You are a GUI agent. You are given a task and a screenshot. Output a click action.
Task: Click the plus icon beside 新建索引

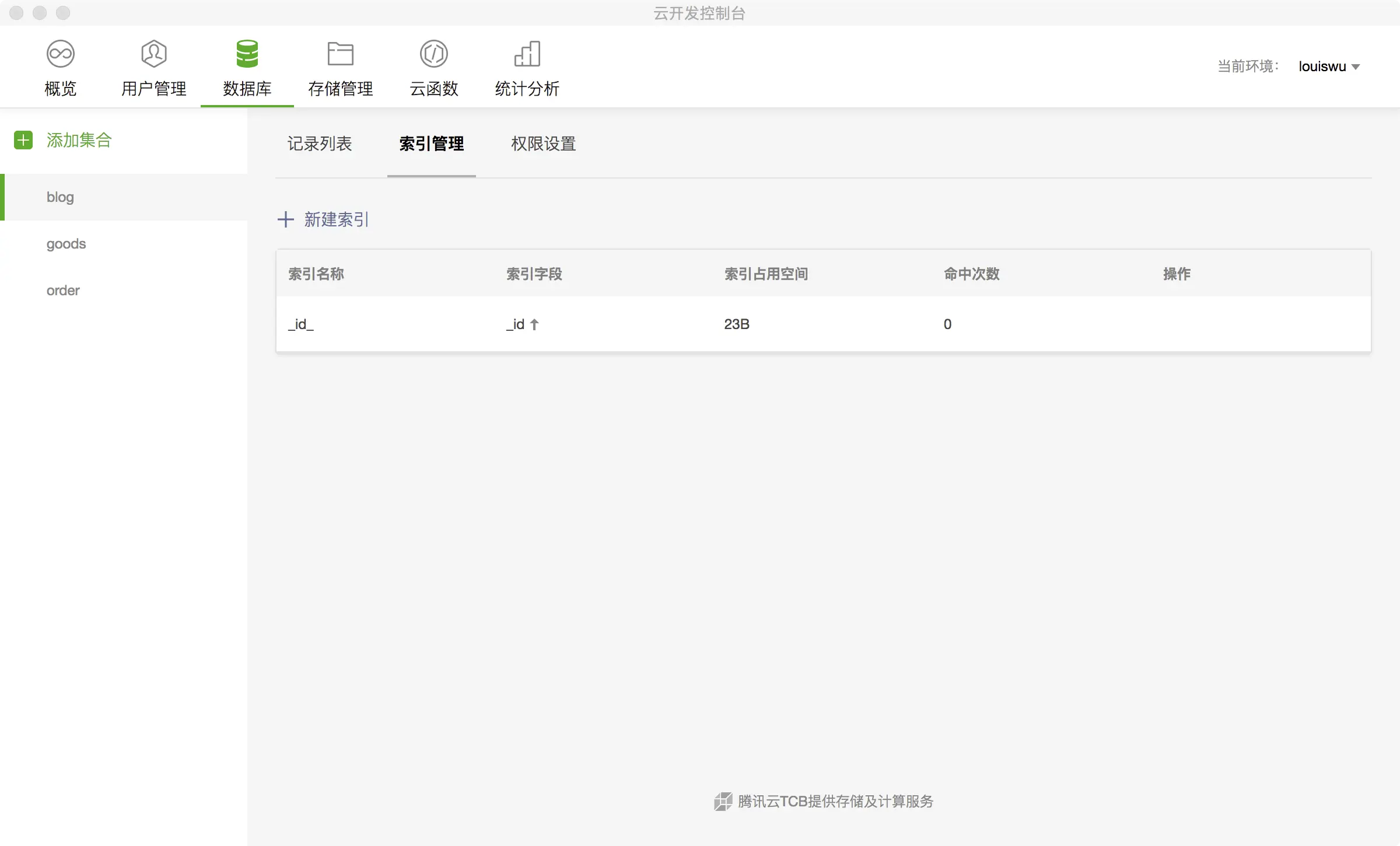pos(285,219)
